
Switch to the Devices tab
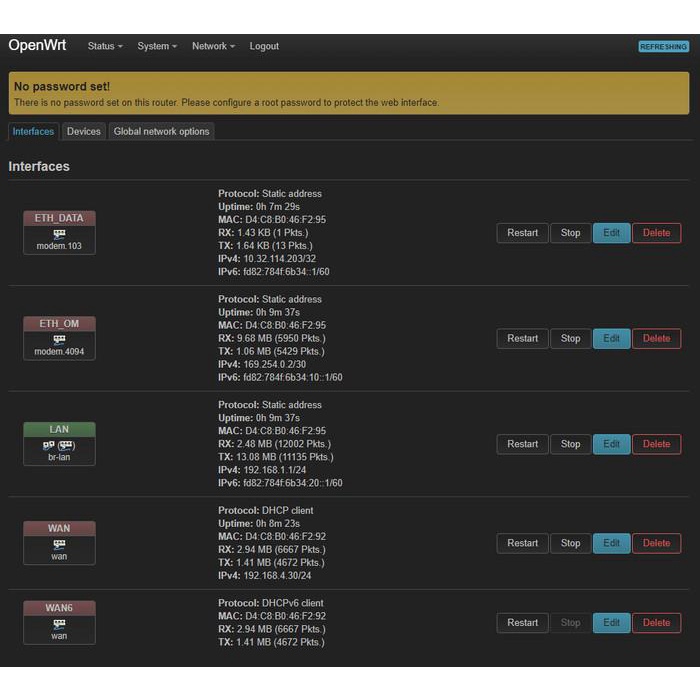click(84, 131)
